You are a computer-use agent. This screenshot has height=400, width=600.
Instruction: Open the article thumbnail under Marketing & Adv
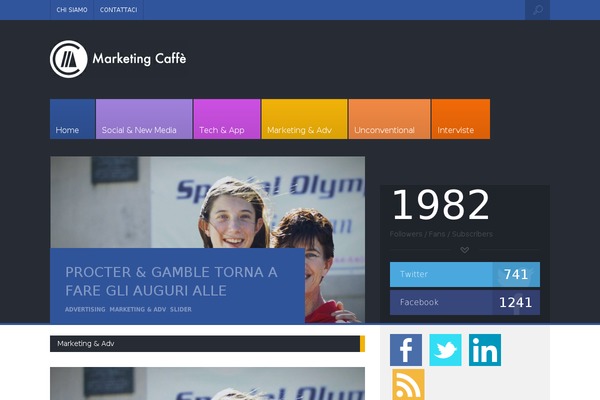pyautogui.click(x=207, y=384)
